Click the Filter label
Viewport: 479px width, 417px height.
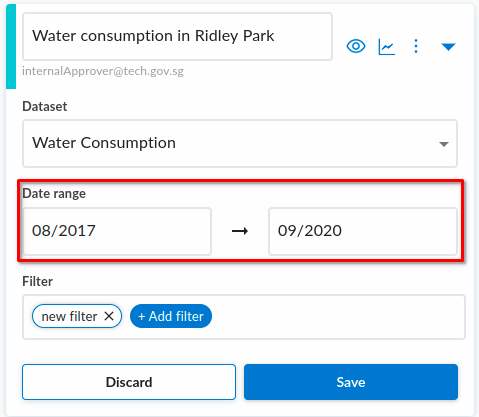point(37,281)
